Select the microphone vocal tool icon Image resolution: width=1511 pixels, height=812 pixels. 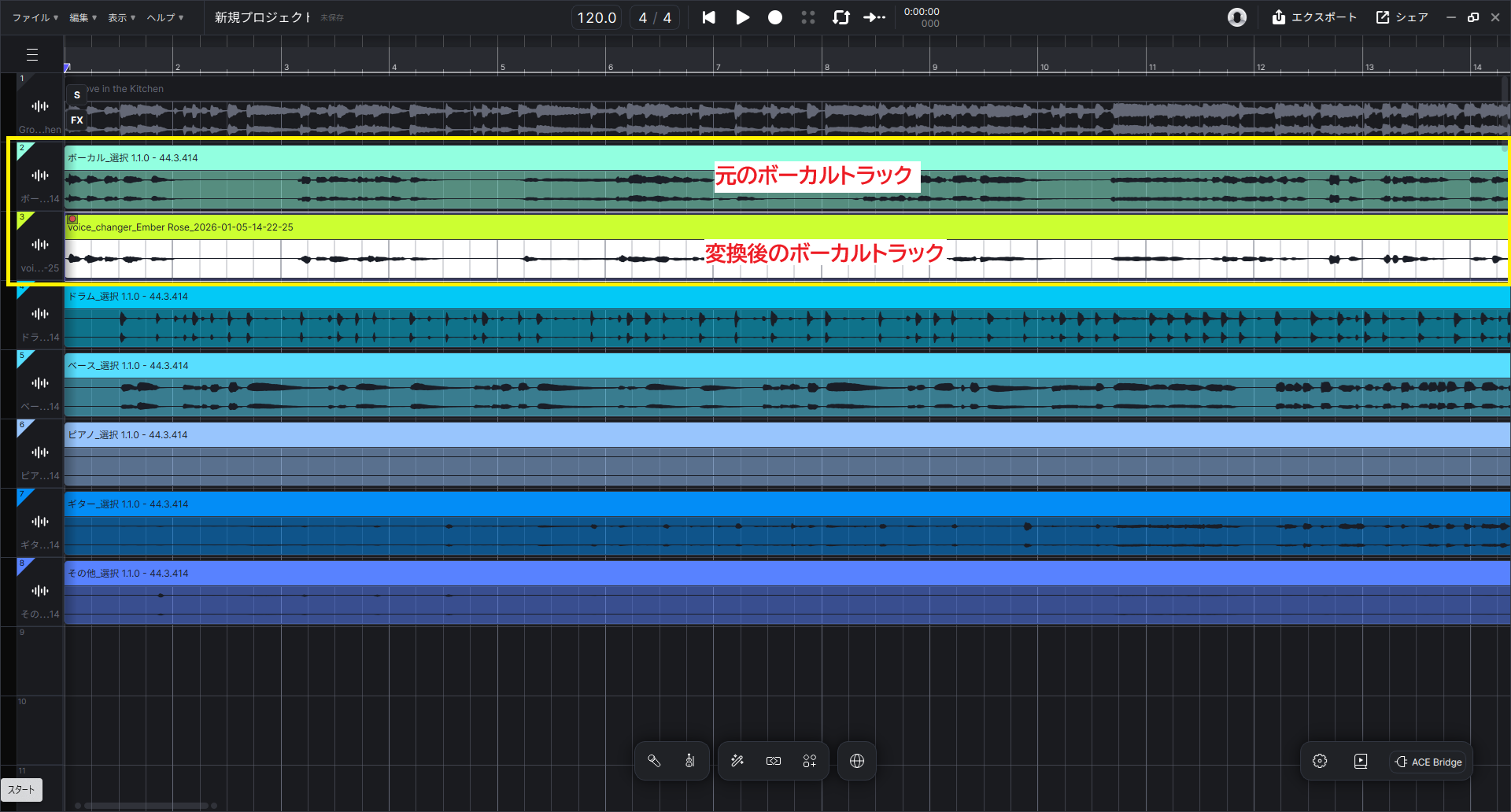point(654,761)
